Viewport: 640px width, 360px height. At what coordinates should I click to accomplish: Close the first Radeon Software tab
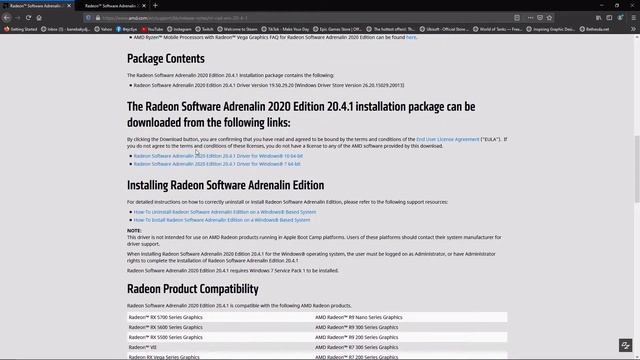69,6
